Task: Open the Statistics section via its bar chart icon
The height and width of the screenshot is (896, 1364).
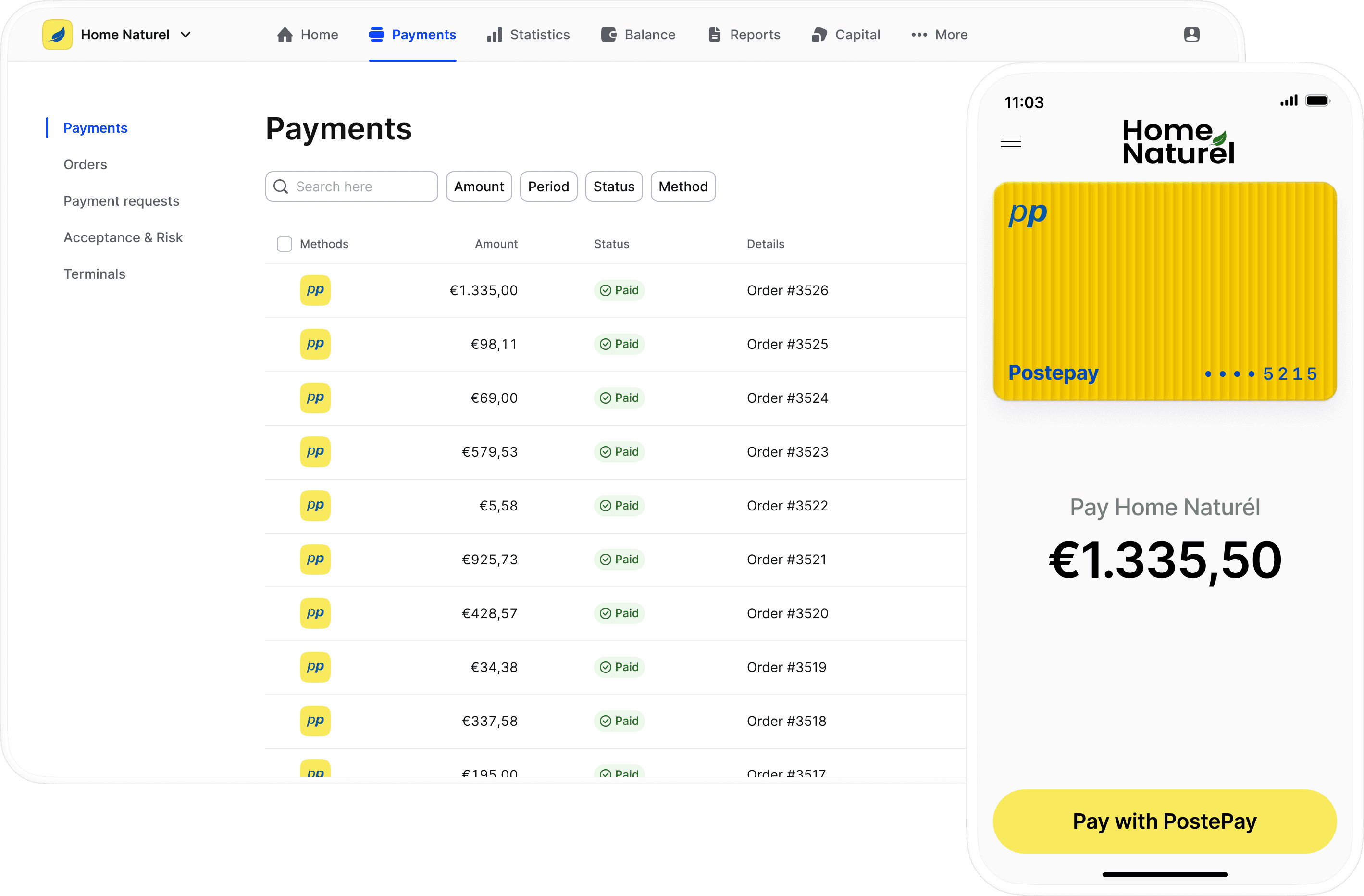Action: coord(494,35)
